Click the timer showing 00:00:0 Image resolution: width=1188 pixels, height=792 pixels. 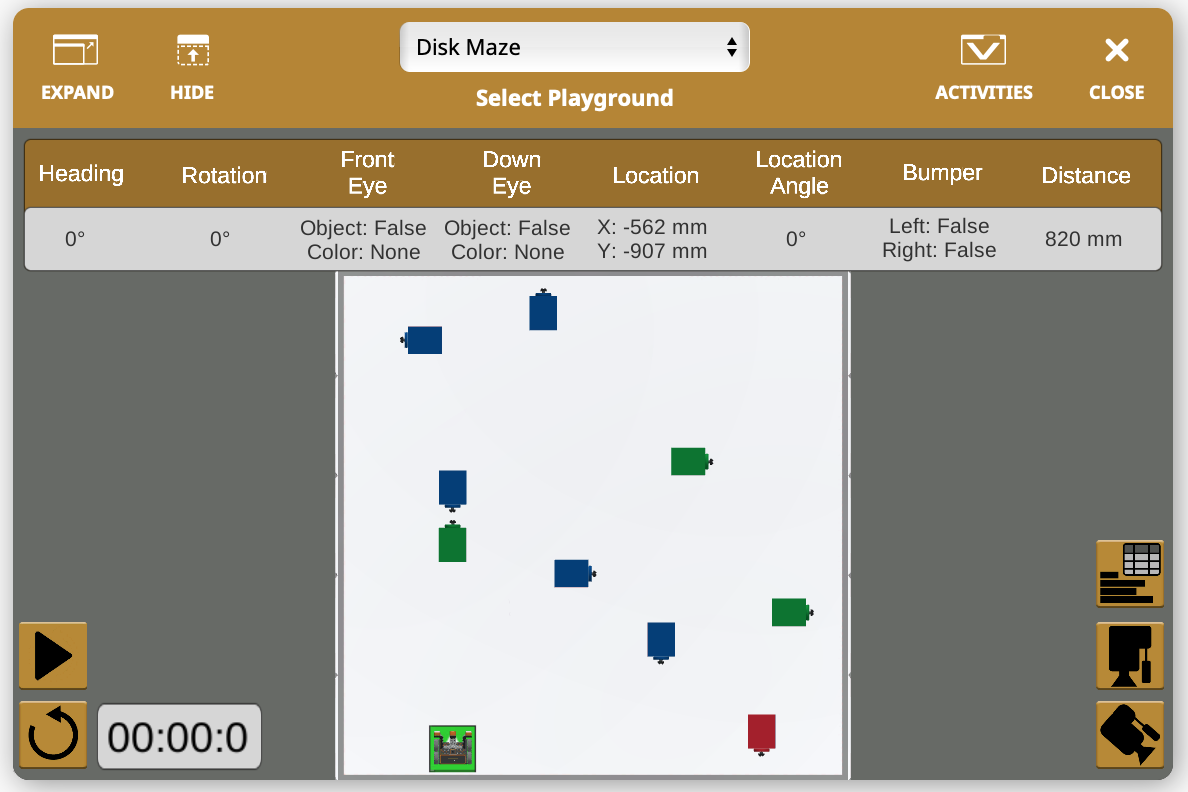(x=179, y=735)
